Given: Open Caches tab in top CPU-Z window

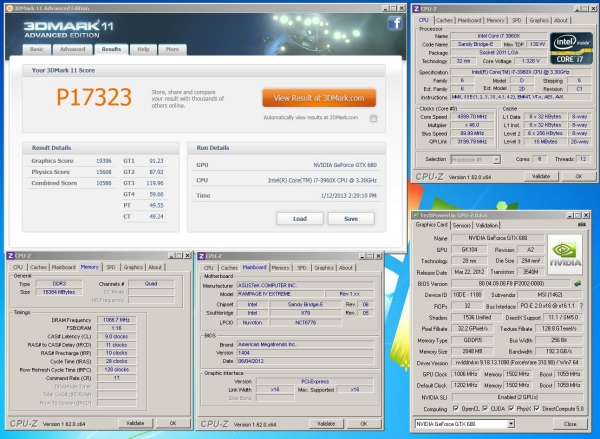Looking at the screenshot, I should click(x=444, y=20).
